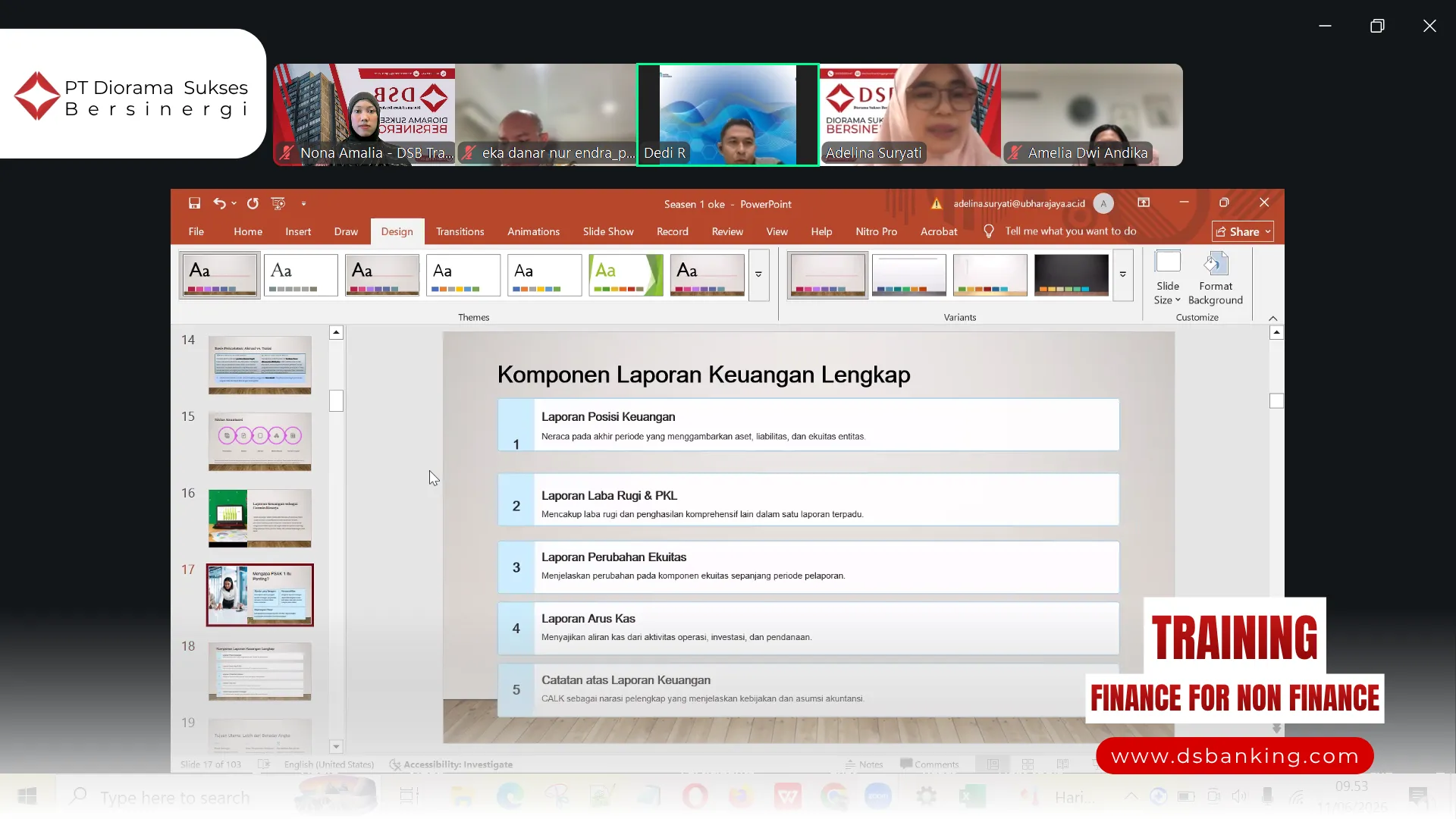Open the undo history dropdown arrow
The width and height of the screenshot is (1456, 819).
click(x=234, y=203)
